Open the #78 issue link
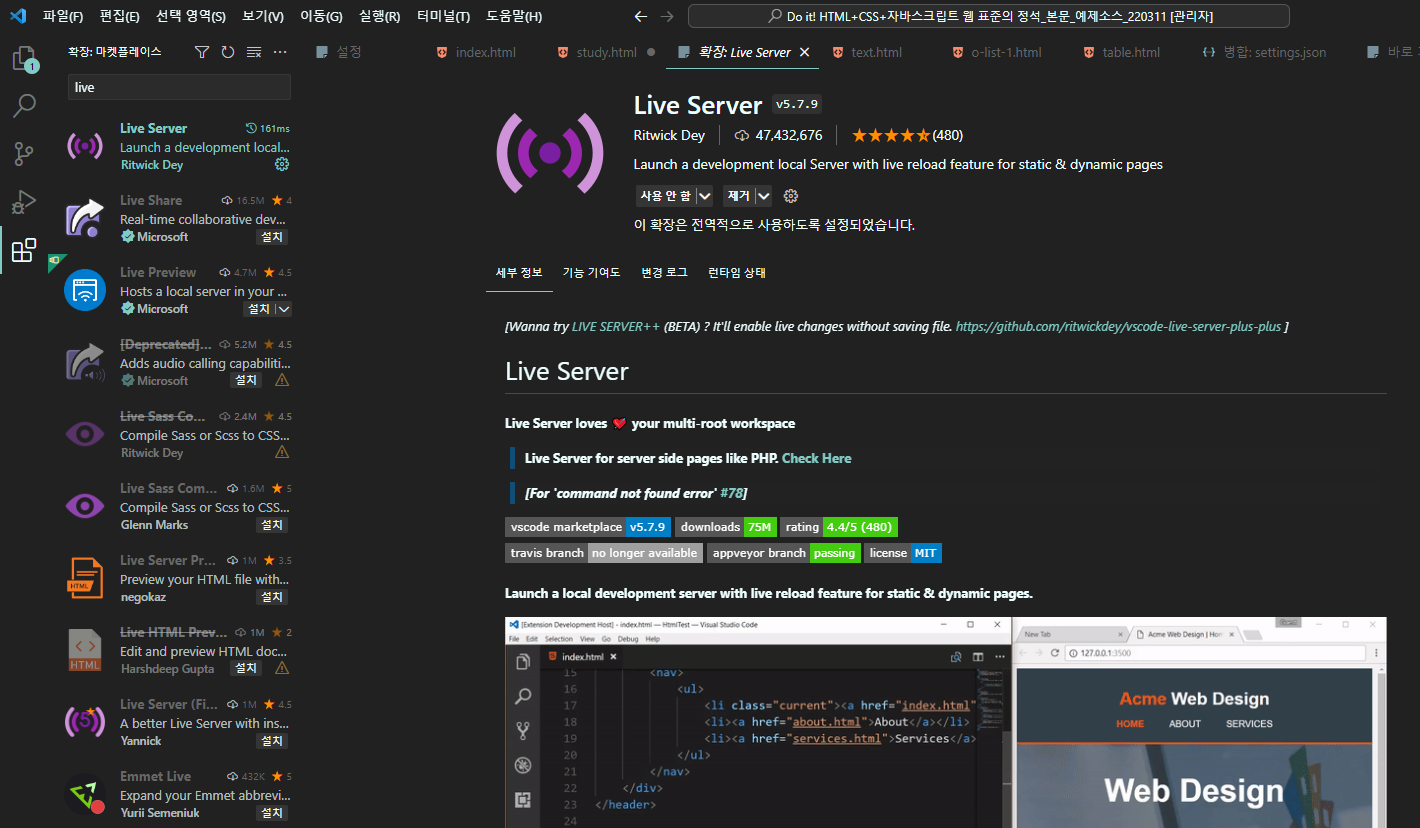 [731, 493]
